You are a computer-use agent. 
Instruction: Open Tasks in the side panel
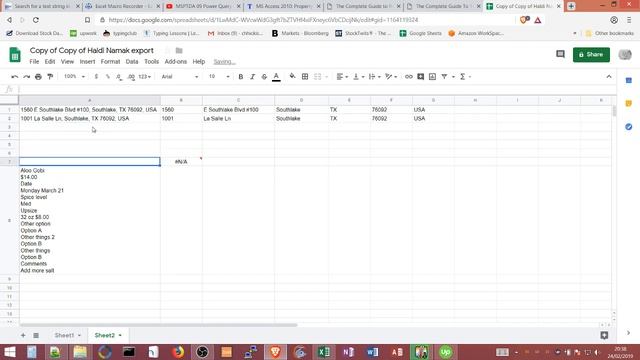[x=629, y=127]
